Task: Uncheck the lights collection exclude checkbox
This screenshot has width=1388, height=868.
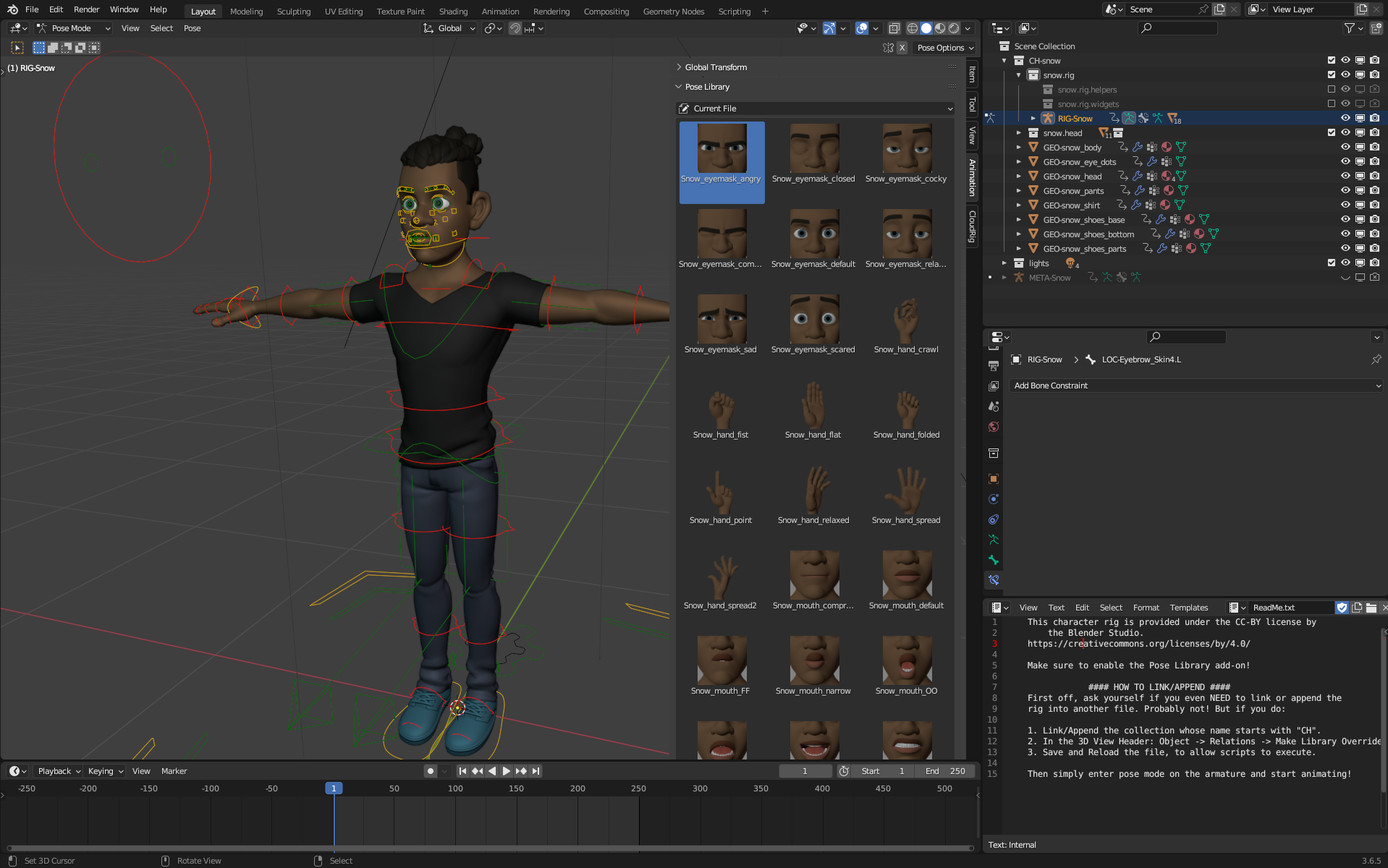Action: coord(1331,263)
